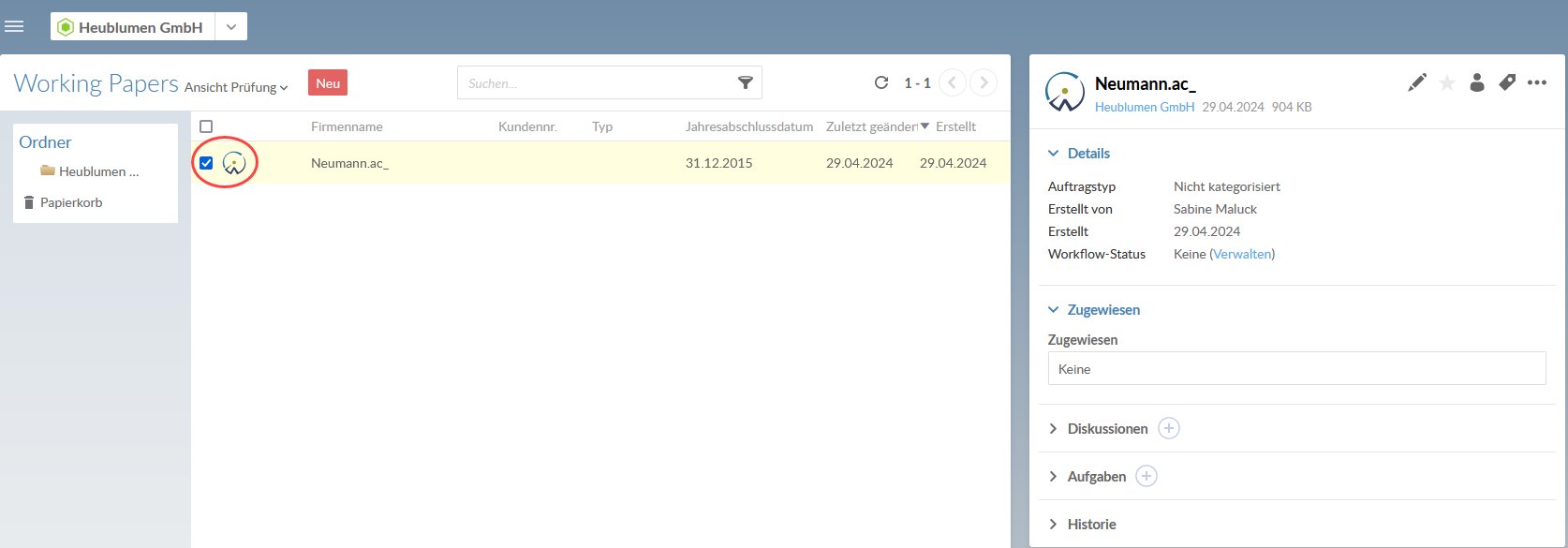Viewport: 1568px width, 548px height.
Task: Open the search filter funnel icon
Action: coord(746,83)
